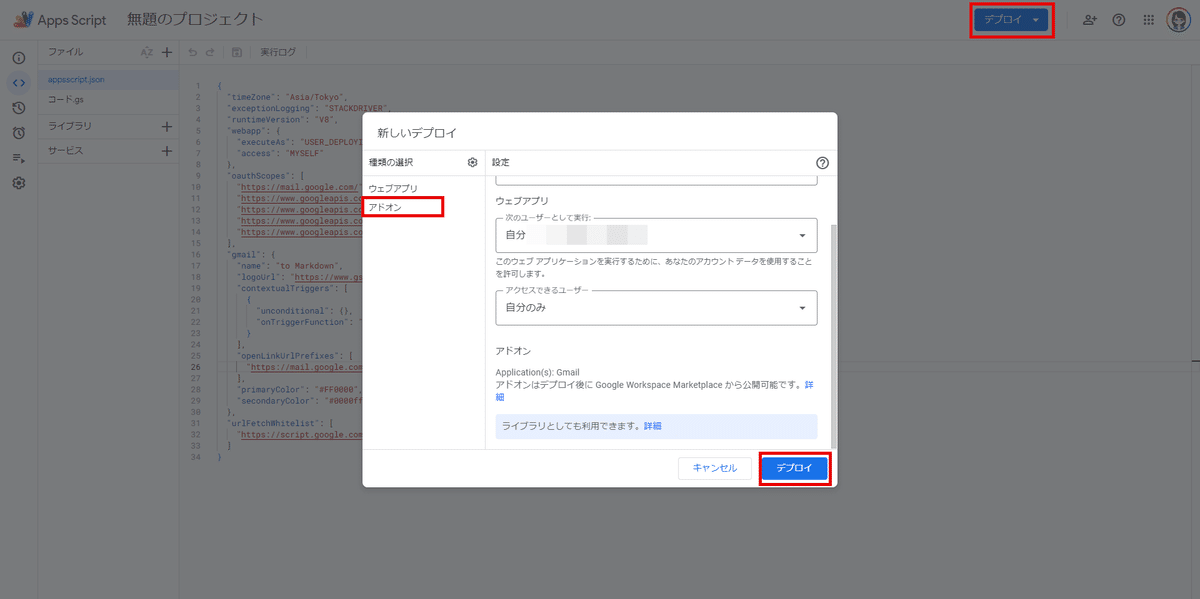This screenshot has width=1200, height=599.
Task: Click the 新しいデプロイ dialog title
Action: 417,133
